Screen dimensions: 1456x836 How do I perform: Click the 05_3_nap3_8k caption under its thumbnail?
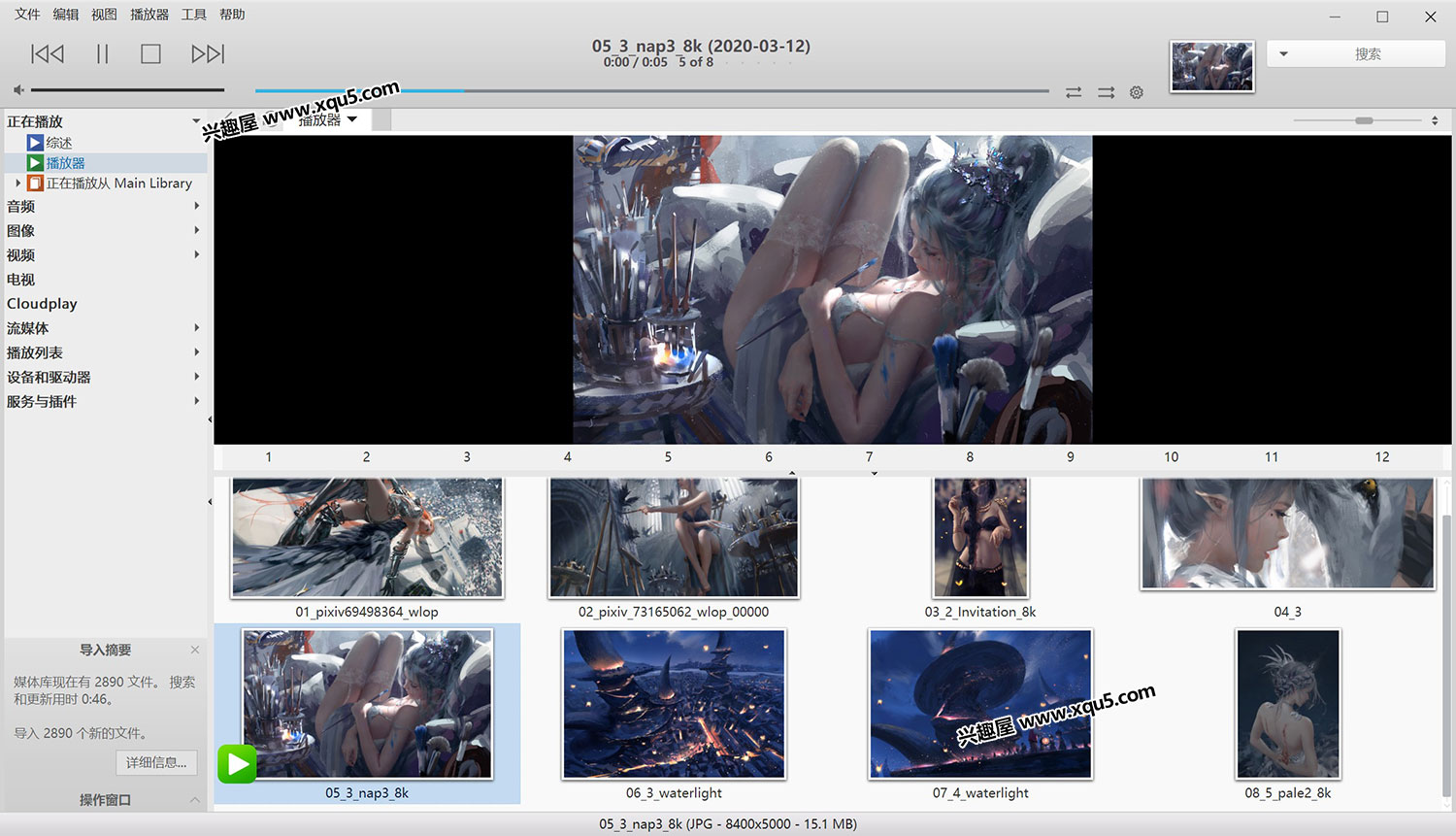pos(367,793)
